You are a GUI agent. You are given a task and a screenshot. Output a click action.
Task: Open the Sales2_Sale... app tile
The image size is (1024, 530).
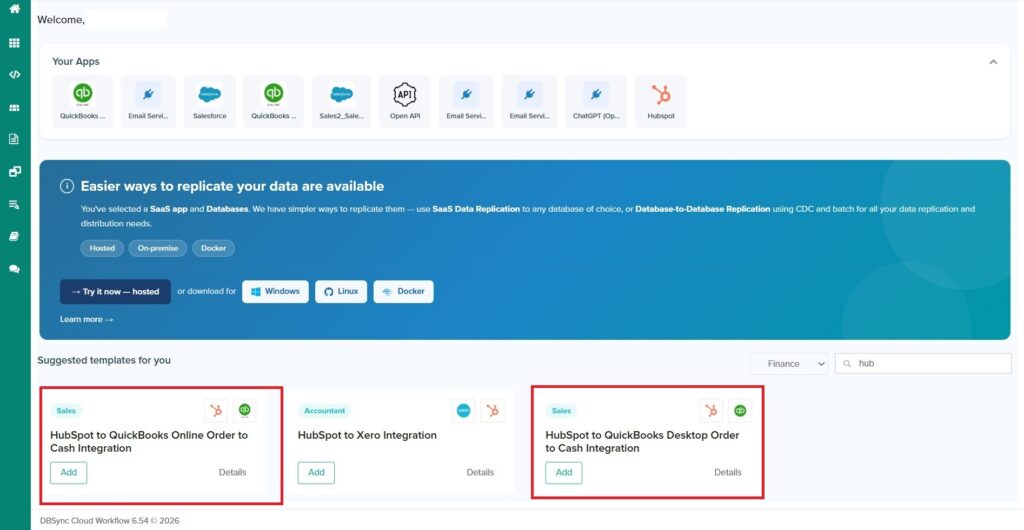click(341, 101)
